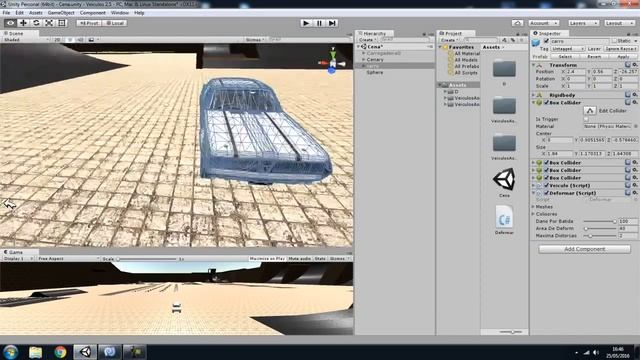Click volume icon in system tray
Viewport: 640px width, 360px height.
[596, 352]
